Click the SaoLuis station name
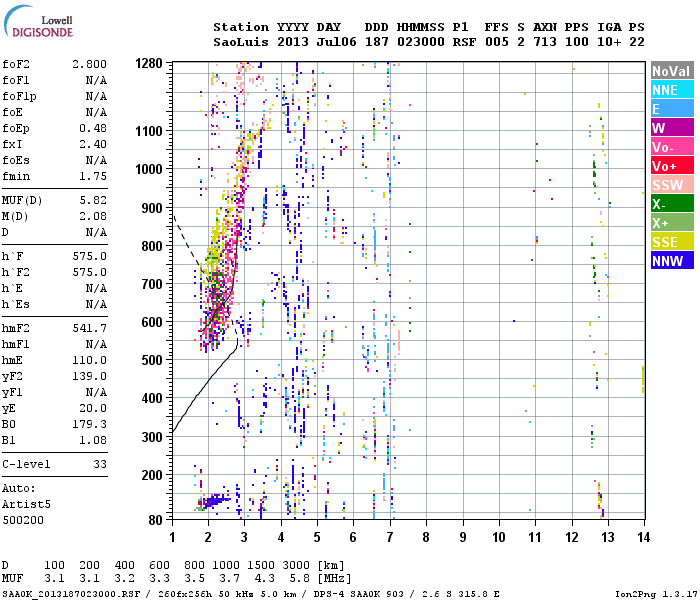This screenshot has height=600, width=700. click(241, 42)
